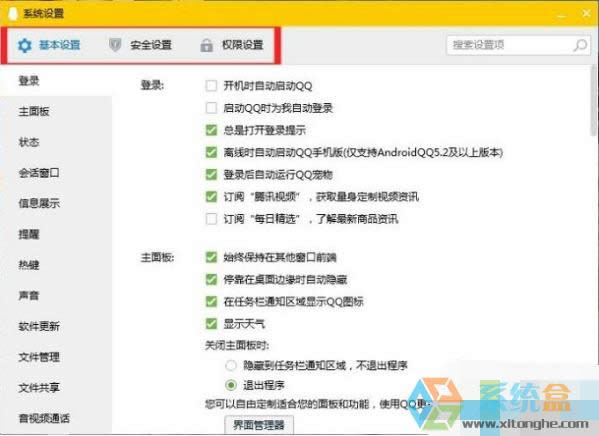This screenshot has height=436, width=599.
Task: Minimize the 系统设置 window
Action: coord(562,16)
